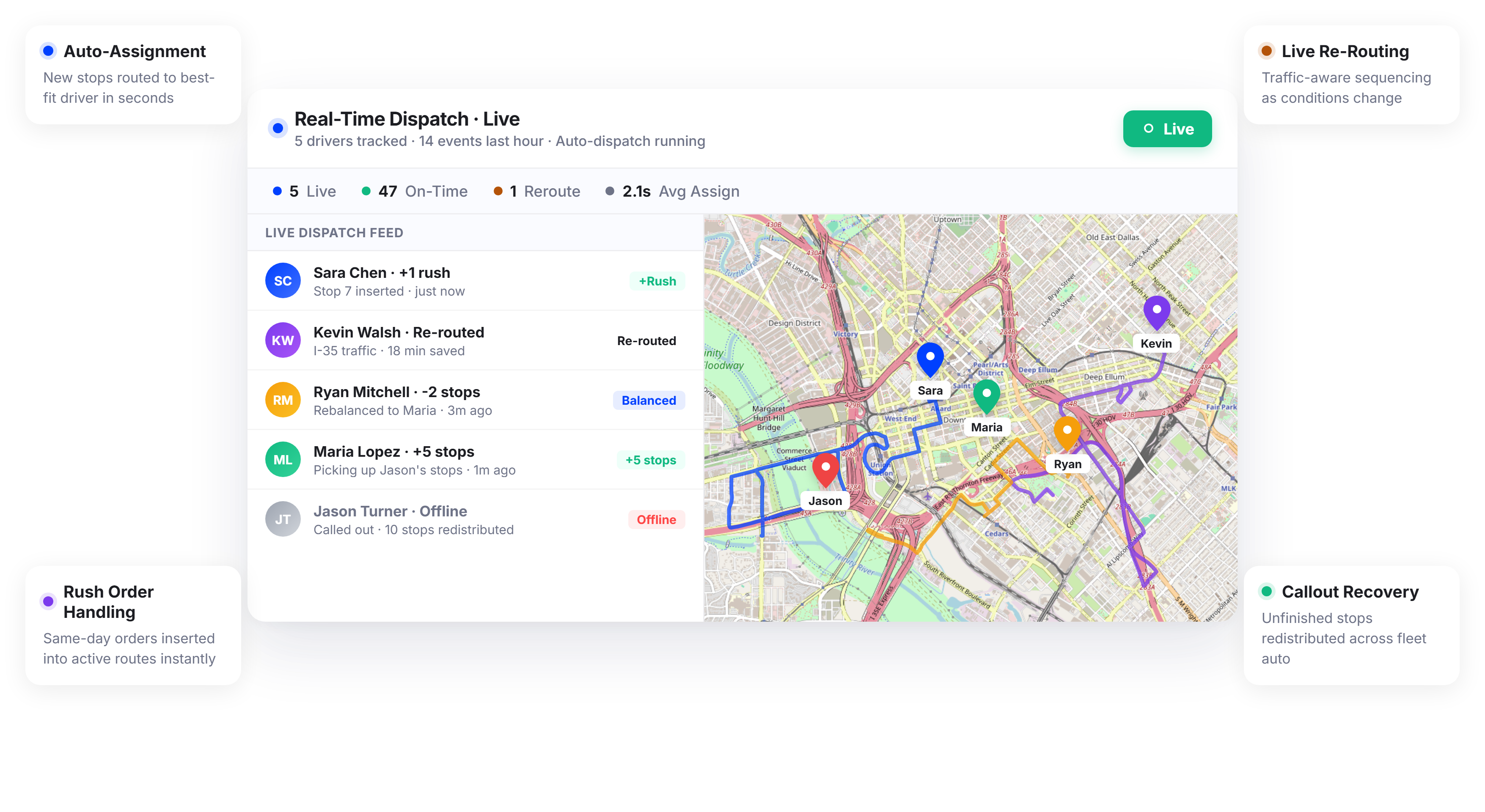The image size is (1485, 812).
Task: Click the '5 drivers tracked' subtitle line
Action: [499, 141]
